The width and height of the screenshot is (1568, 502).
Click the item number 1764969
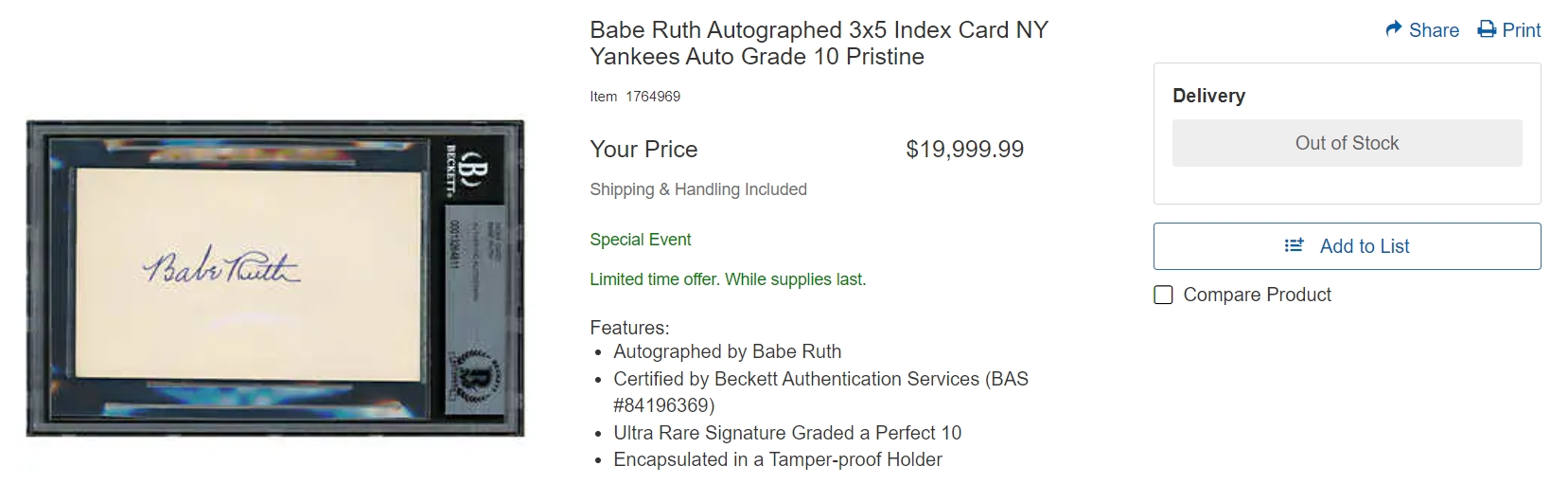point(653,97)
